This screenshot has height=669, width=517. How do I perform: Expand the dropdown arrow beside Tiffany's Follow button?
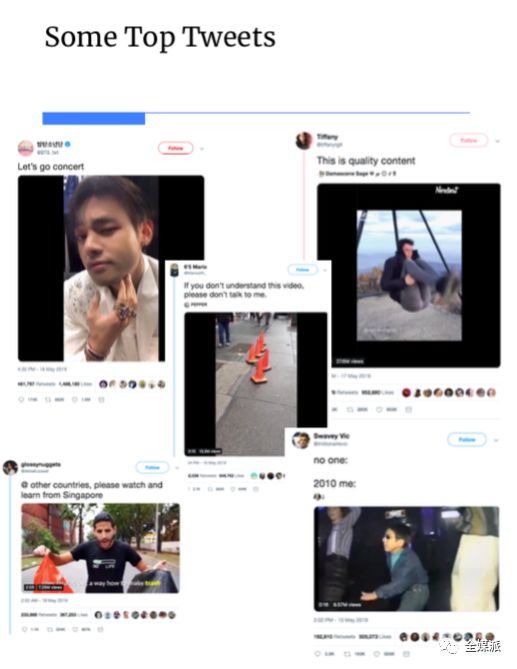[497, 141]
